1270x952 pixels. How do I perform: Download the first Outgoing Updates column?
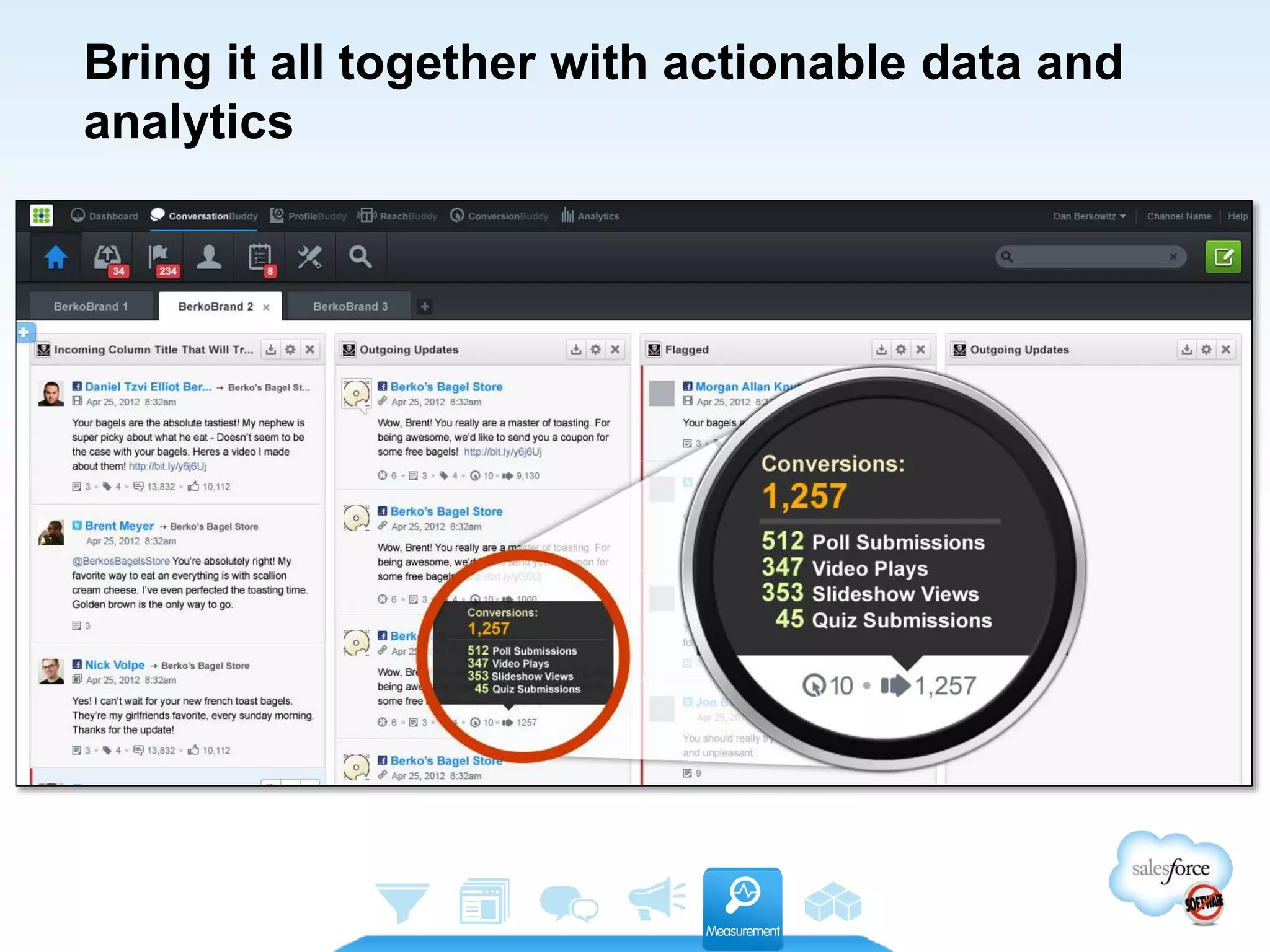click(x=576, y=350)
